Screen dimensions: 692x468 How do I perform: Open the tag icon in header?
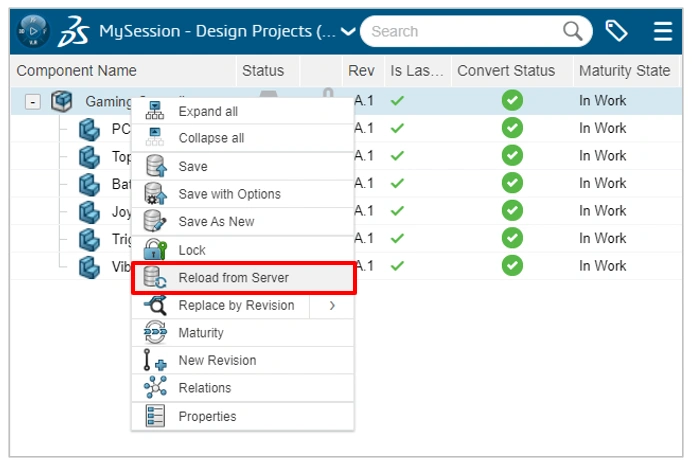click(616, 31)
